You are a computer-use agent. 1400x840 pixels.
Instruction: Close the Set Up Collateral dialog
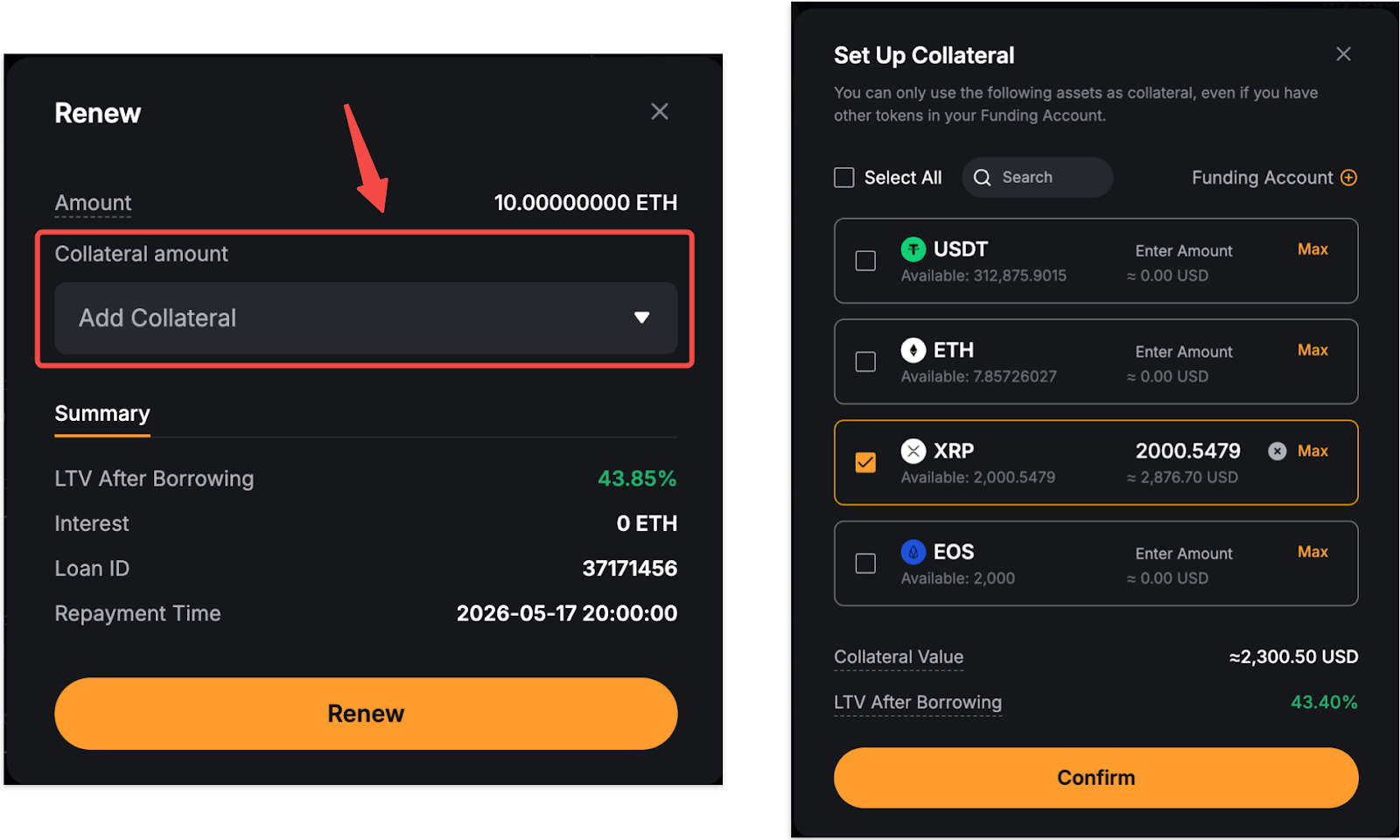(1343, 54)
